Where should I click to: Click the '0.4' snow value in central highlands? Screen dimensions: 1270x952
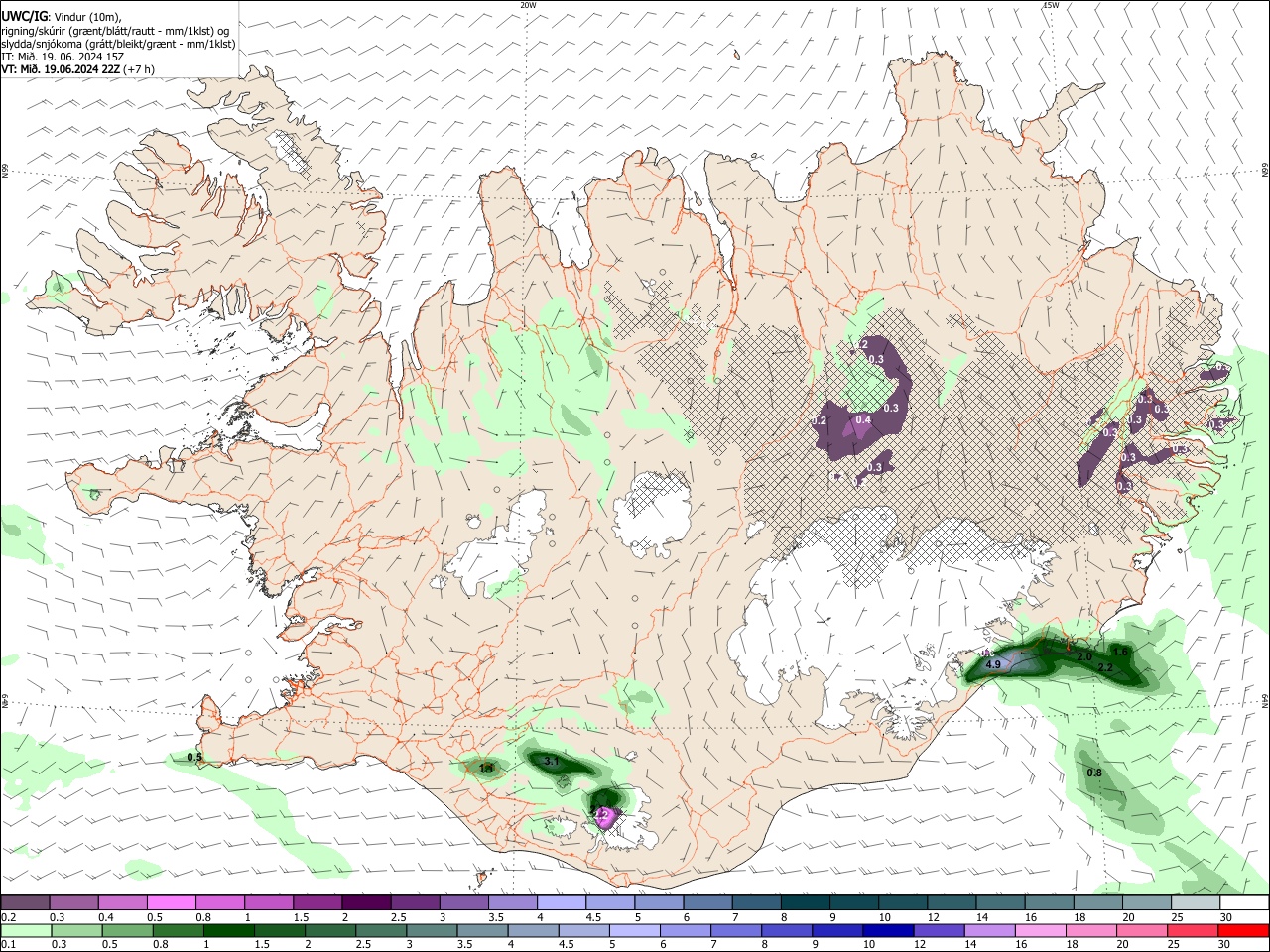(x=863, y=420)
